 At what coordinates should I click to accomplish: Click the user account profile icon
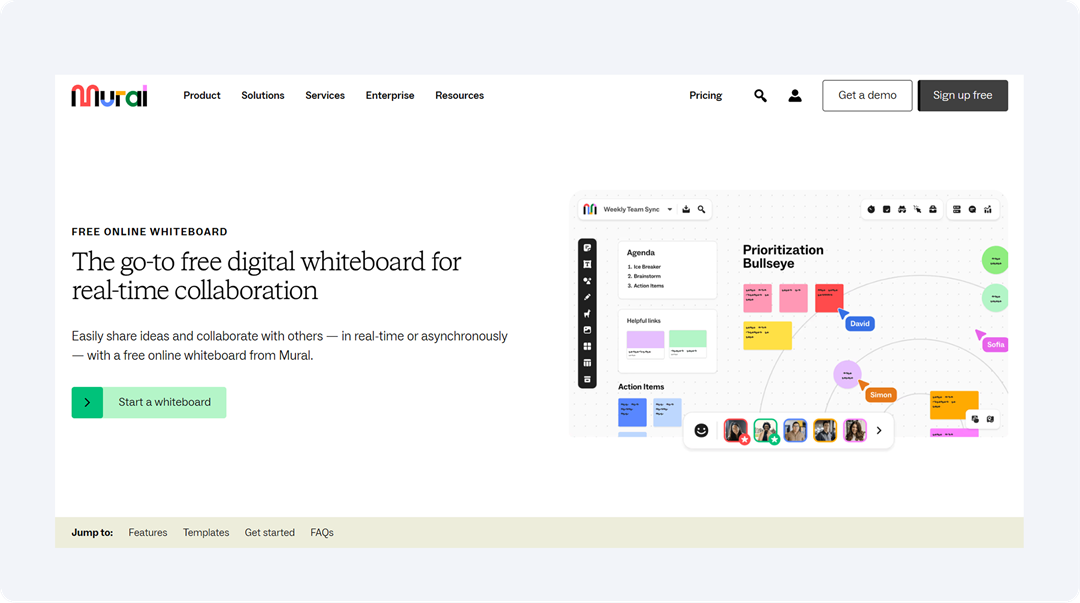[x=795, y=96]
